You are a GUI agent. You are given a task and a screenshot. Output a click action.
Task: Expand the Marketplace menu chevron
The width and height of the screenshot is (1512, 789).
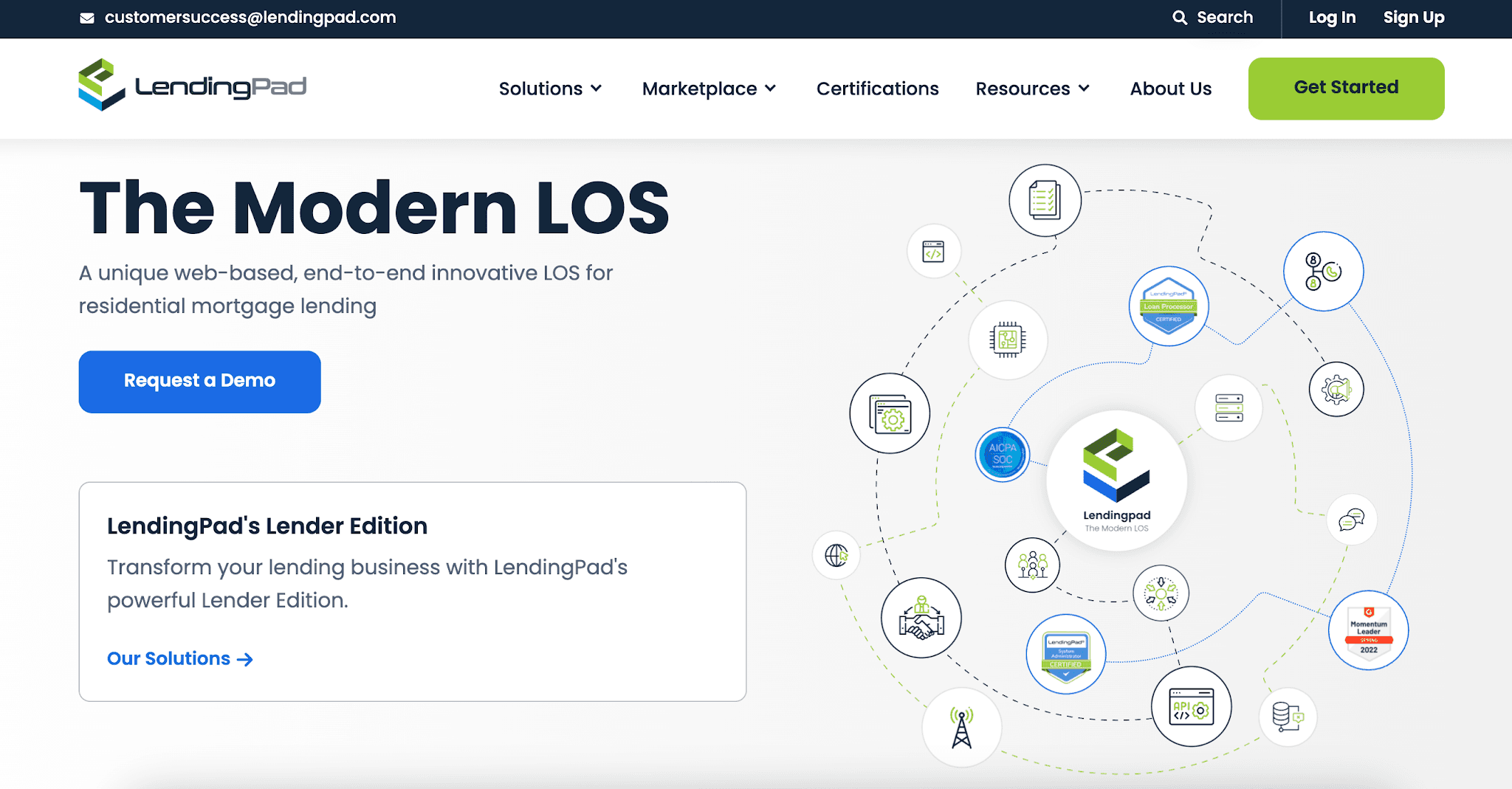tap(771, 89)
